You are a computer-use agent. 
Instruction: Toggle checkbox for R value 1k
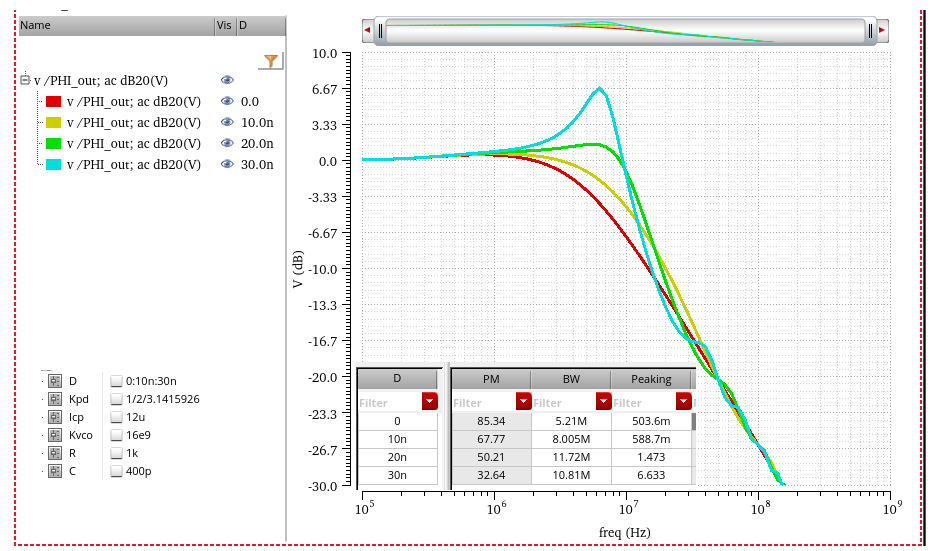[116, 453]
